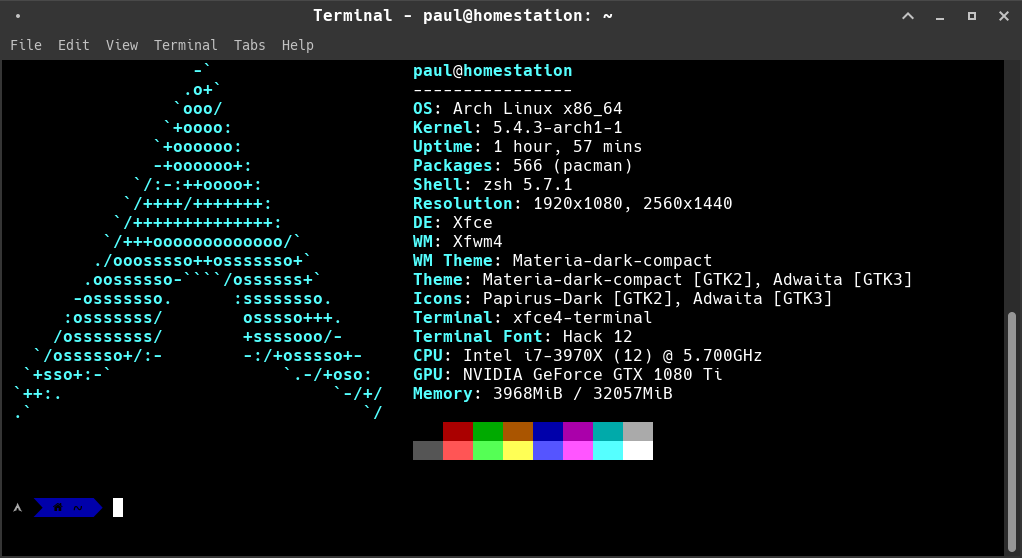The image size is (1022, 558).
Task: Close the terminal window
Action: click(x=1004, y=16)
